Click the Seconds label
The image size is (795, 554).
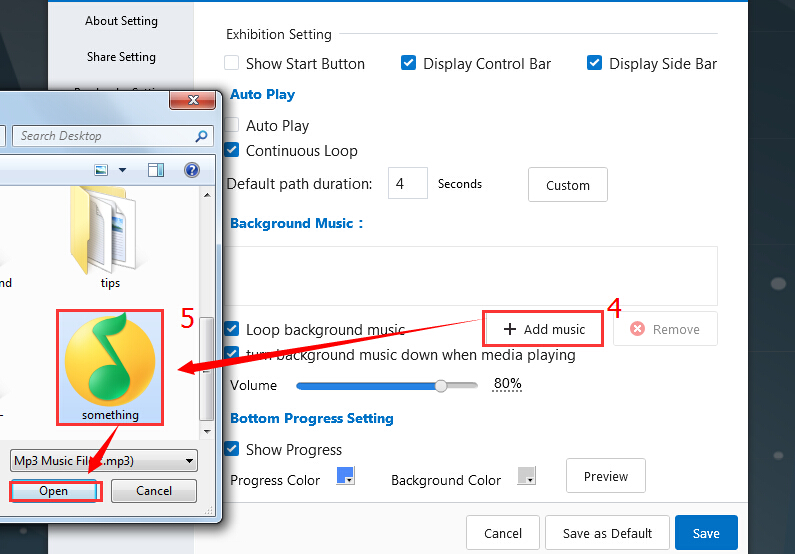coord(460,183)
